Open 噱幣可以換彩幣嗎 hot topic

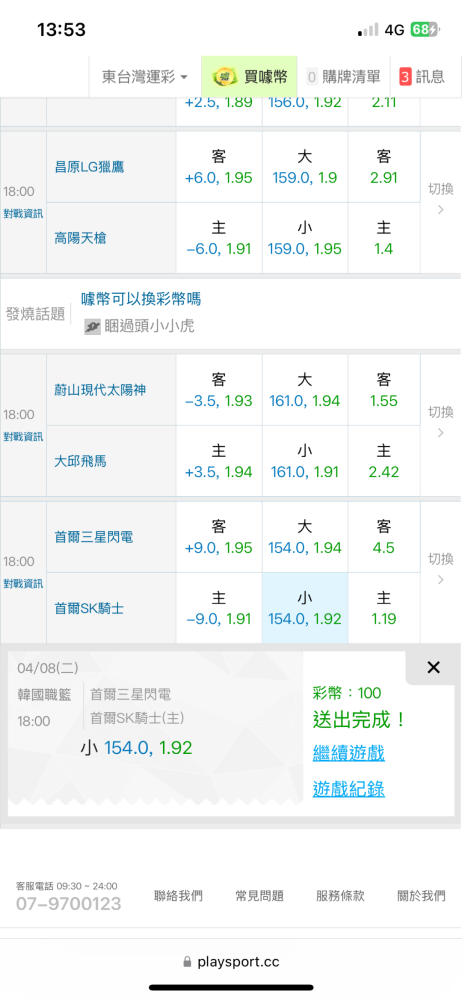pos(141,298)
